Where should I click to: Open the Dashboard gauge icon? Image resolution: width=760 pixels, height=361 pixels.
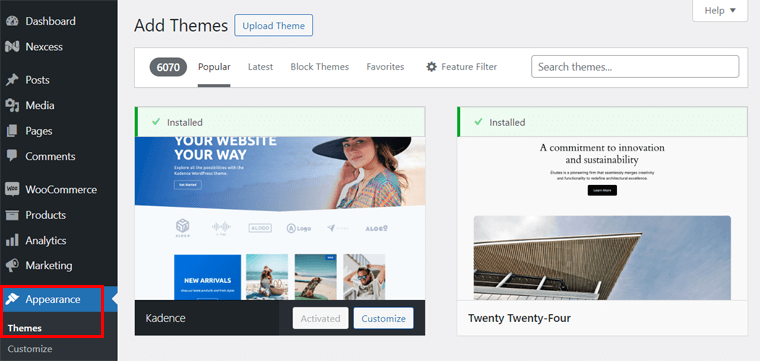(12, 21)
